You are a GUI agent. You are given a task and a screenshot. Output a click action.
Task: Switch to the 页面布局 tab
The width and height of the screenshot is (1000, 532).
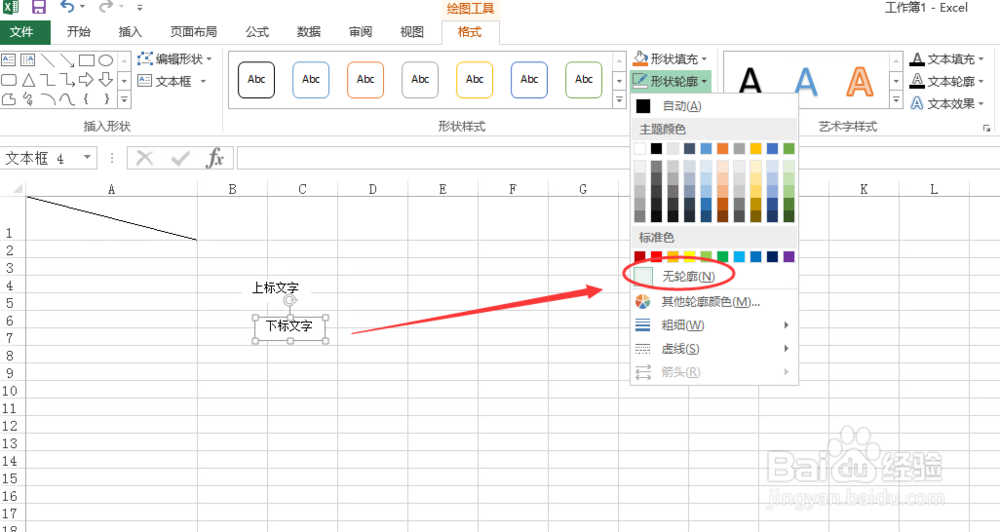click(193, 32)
